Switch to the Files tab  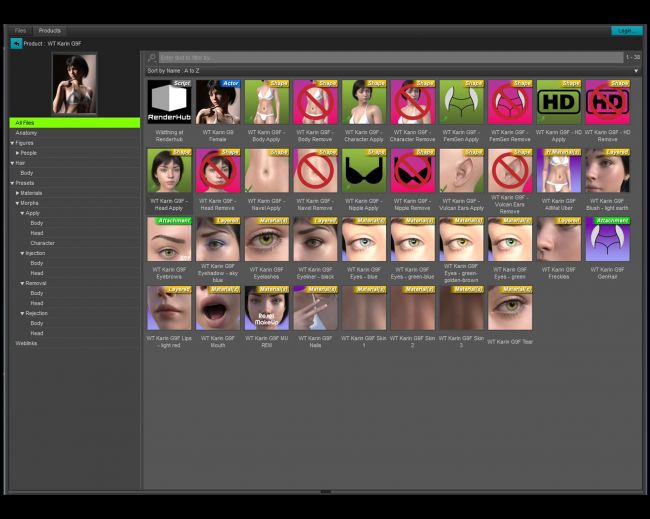tap(20, 31)
